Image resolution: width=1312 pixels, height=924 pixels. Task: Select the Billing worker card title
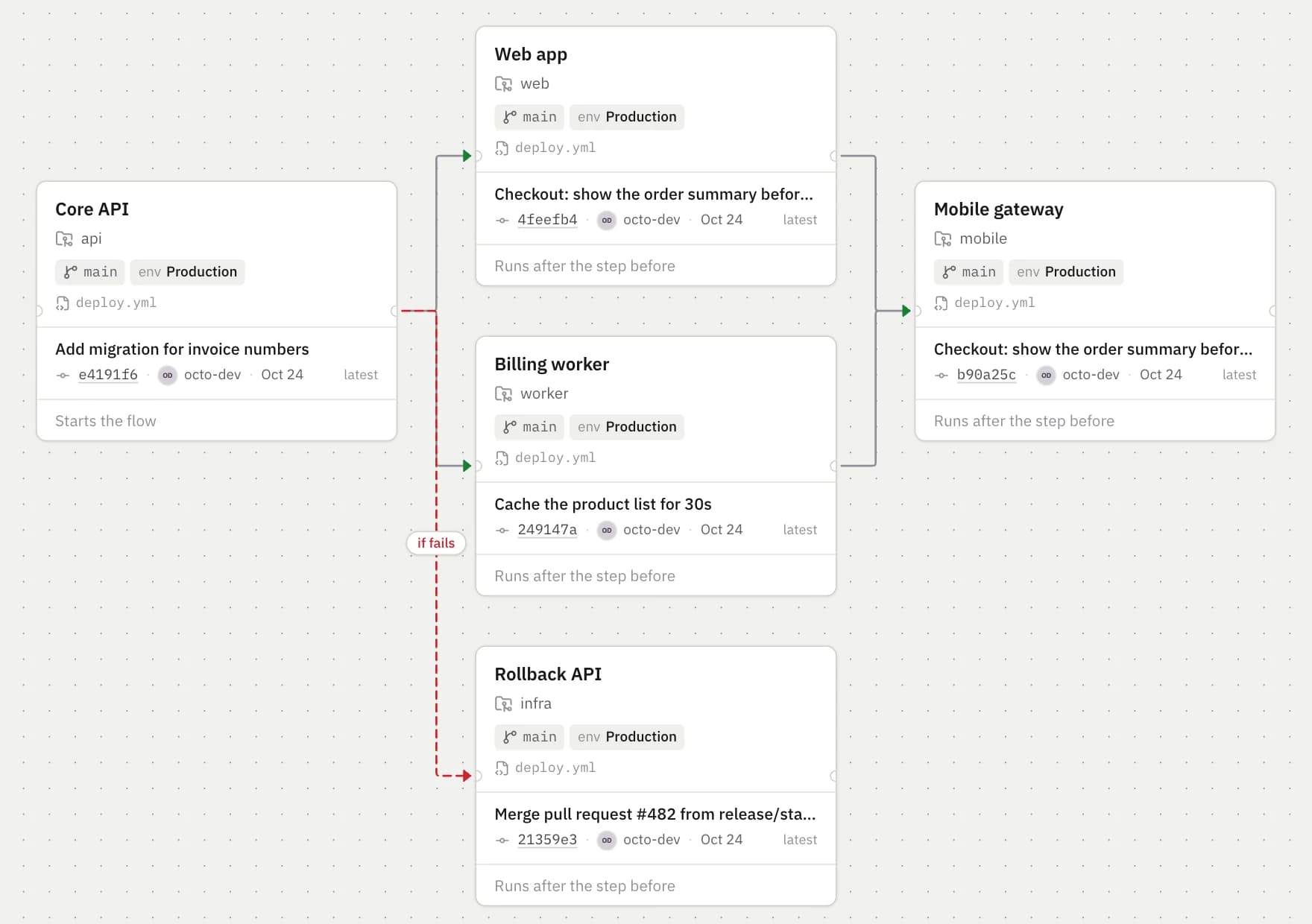pyautogui.click(x=552, y=364)
